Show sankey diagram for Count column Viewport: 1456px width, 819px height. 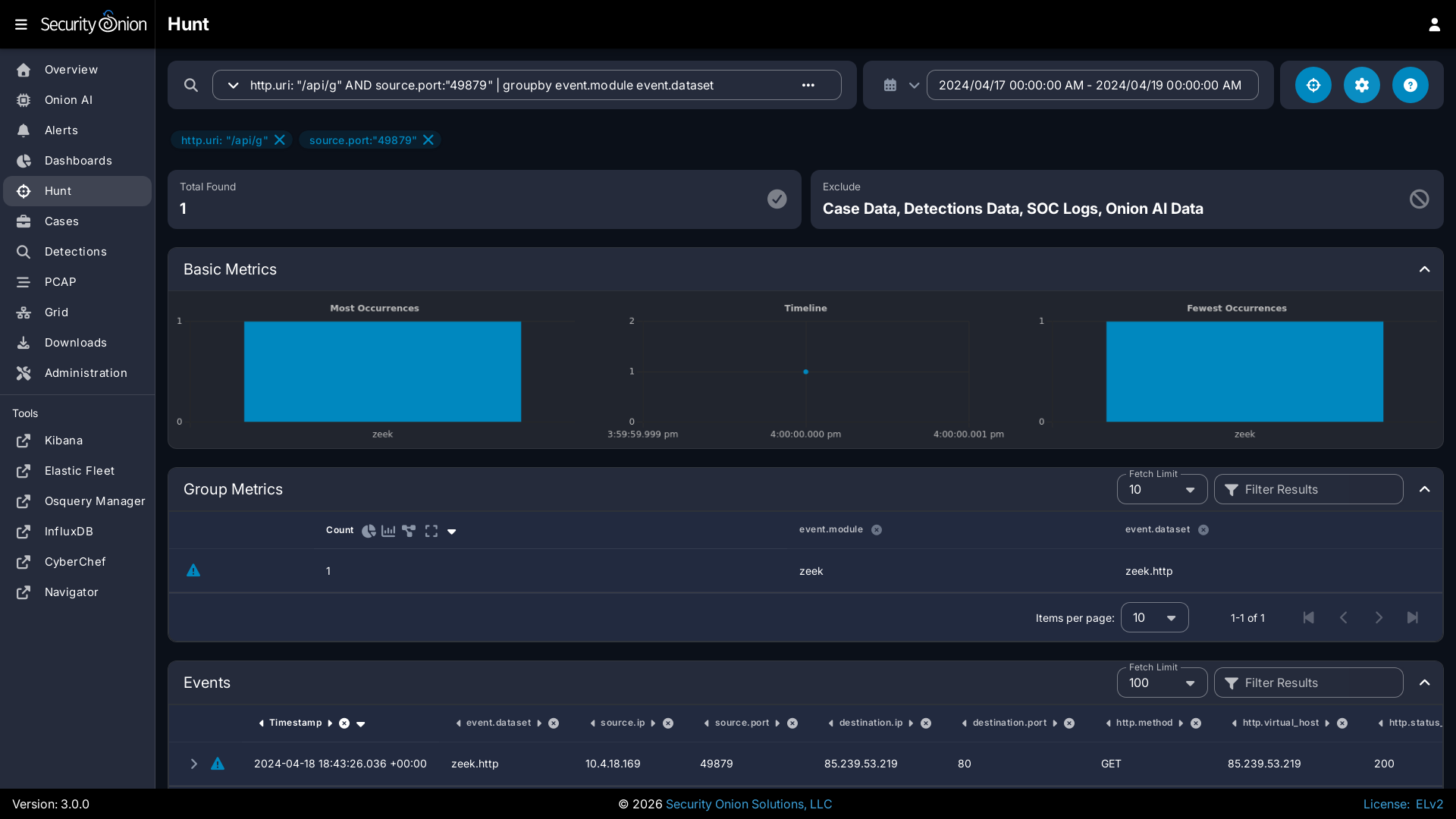tap(409, 531)
